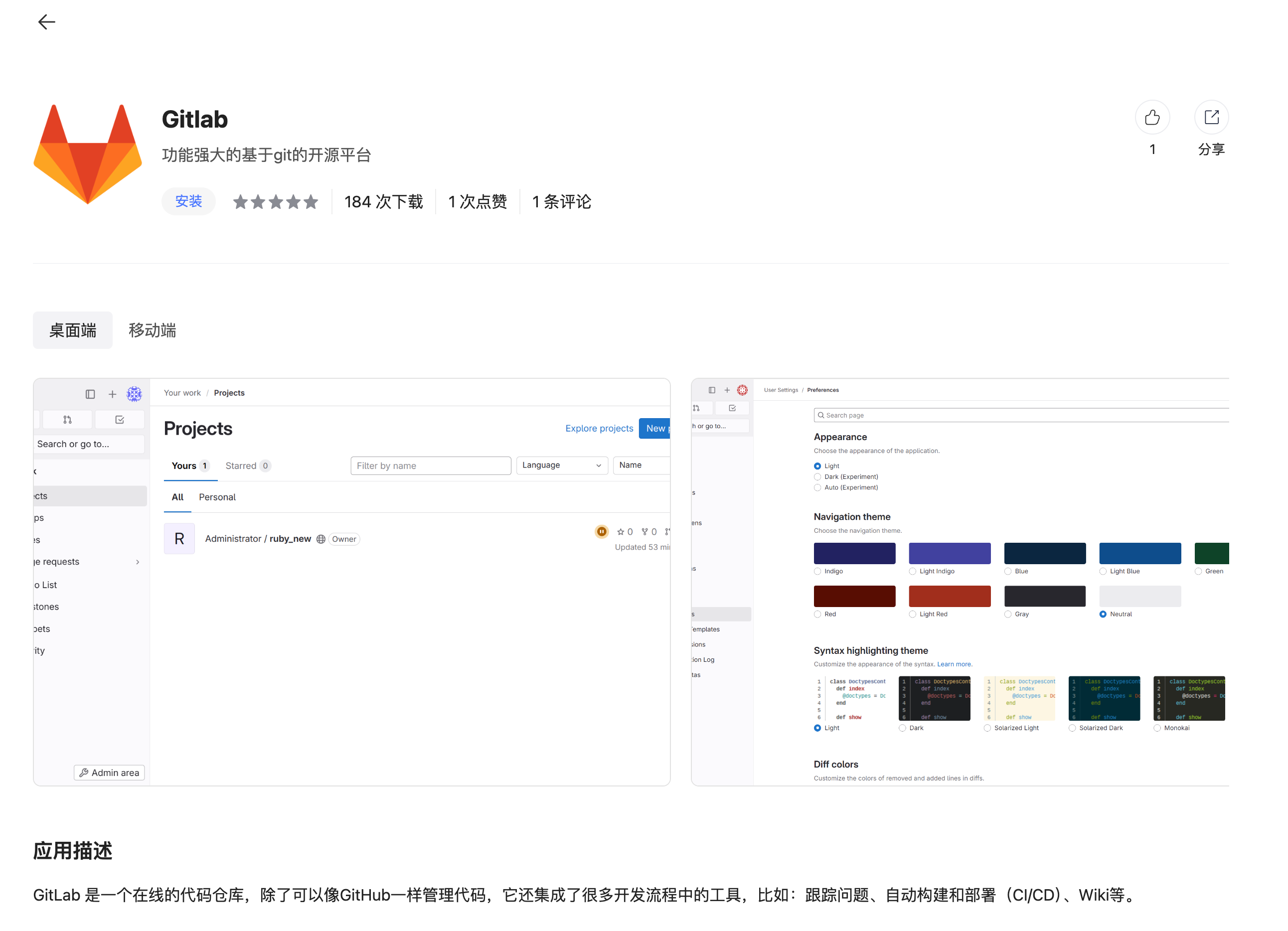This screenshot has width=1288, height=931.
Task: Click the share icon
Action: 1211,118
